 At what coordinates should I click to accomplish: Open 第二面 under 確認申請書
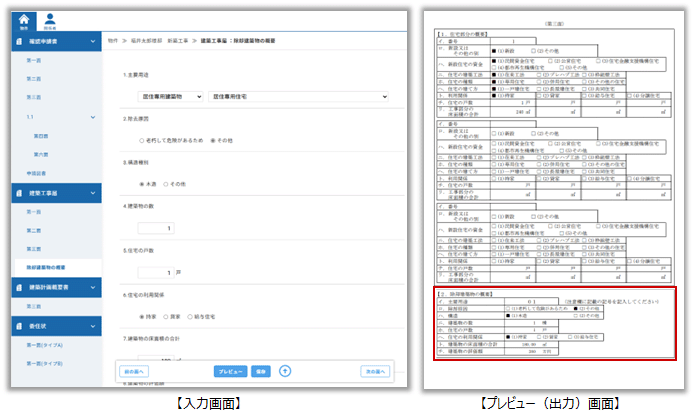34,79
